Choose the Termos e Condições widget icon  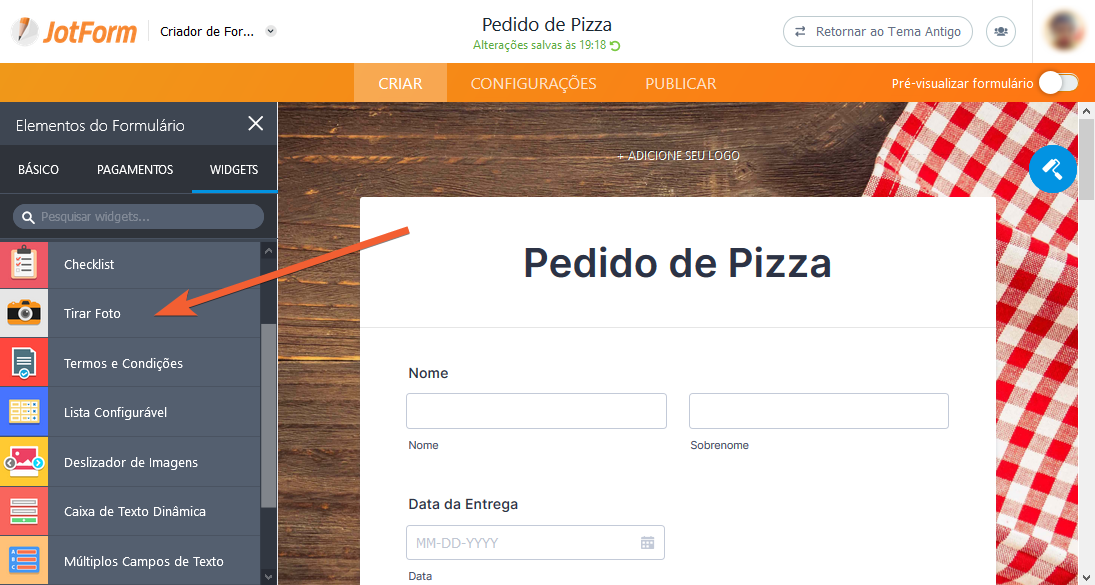24,363
